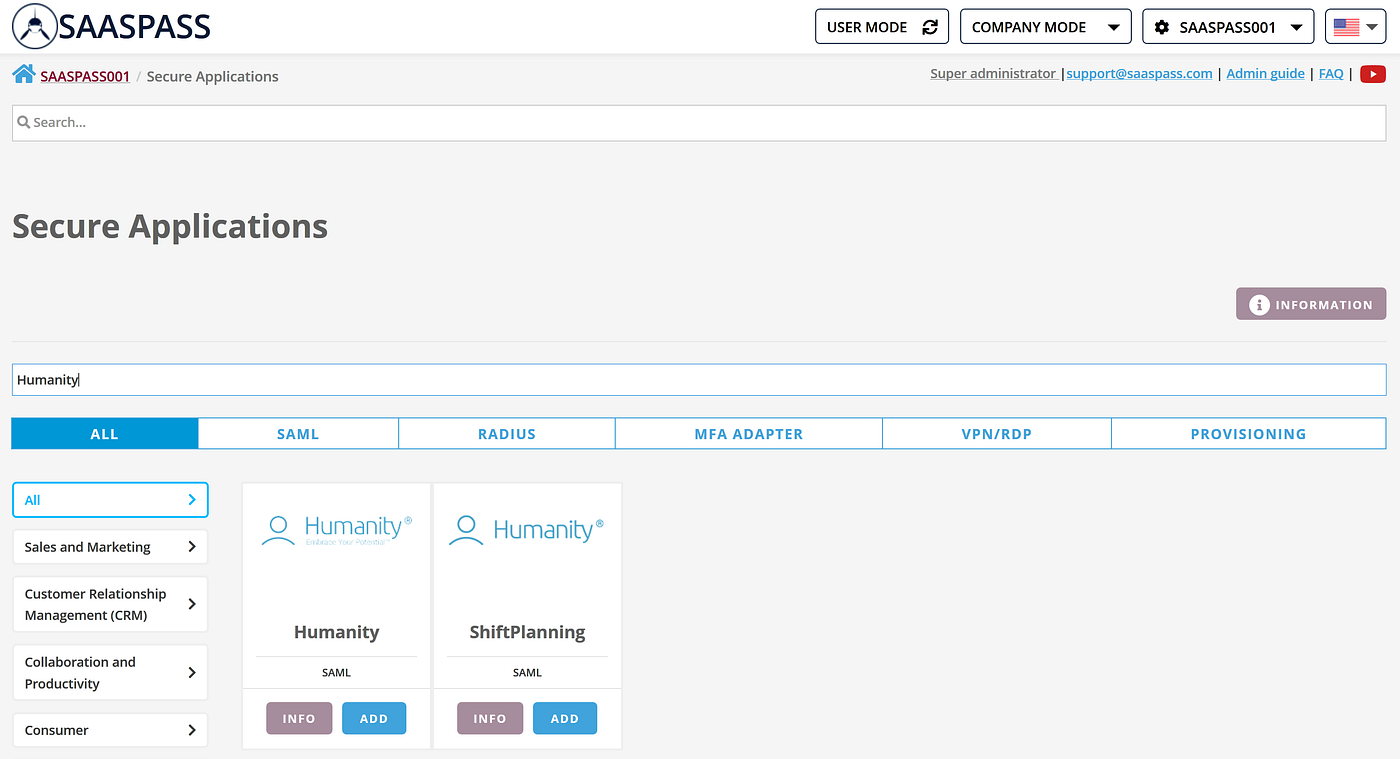
Task: Open the SAASPASS001 account dropdown
Action: [1228, 27]
